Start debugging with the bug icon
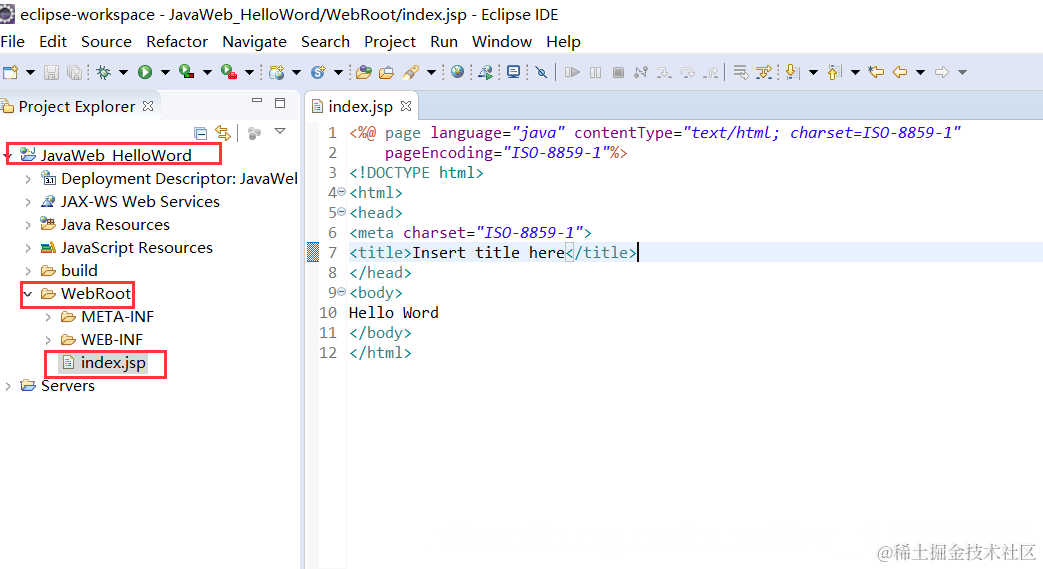 click(x=103, y=72)
